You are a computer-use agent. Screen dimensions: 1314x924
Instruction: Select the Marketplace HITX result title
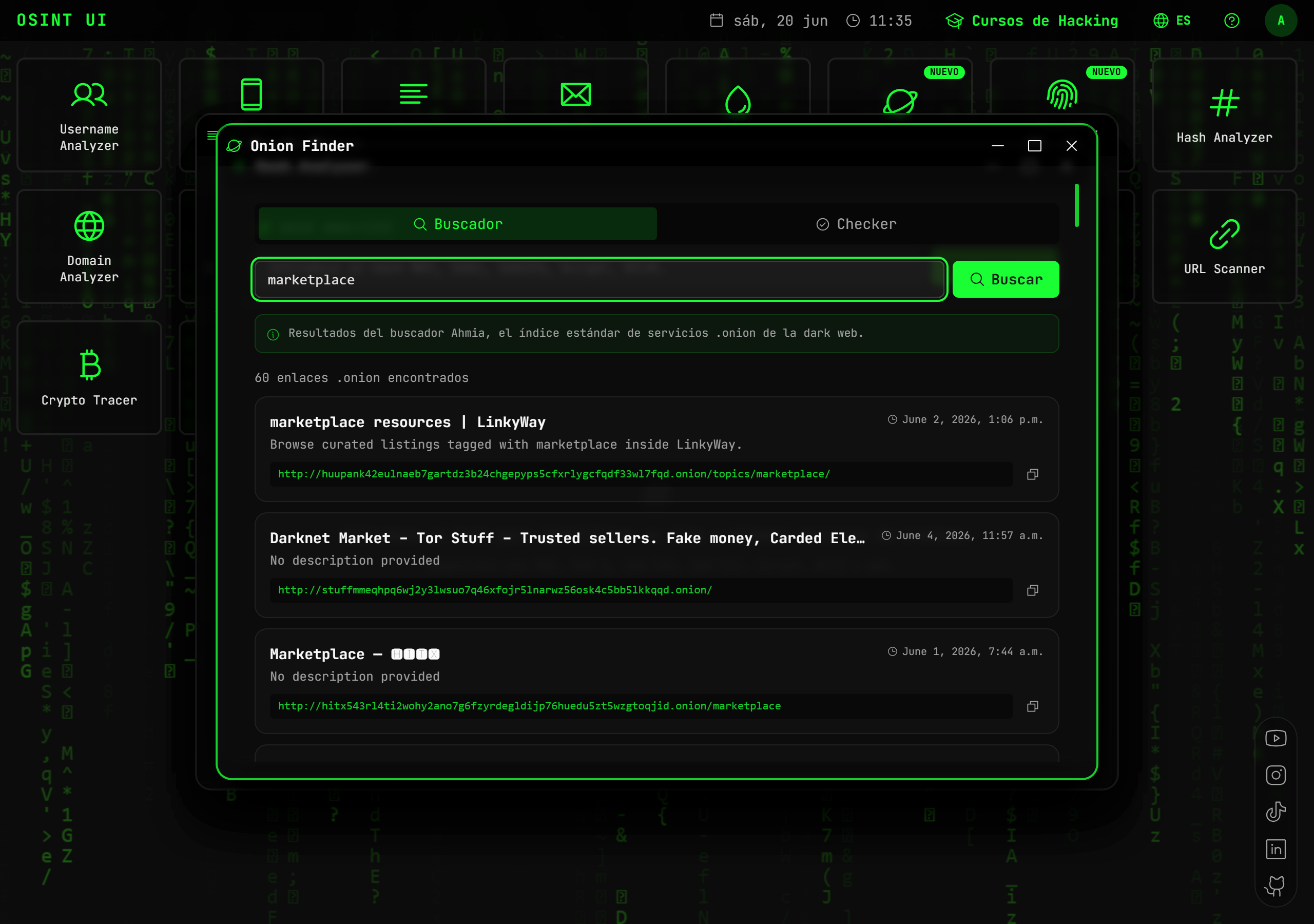(355, 654)
